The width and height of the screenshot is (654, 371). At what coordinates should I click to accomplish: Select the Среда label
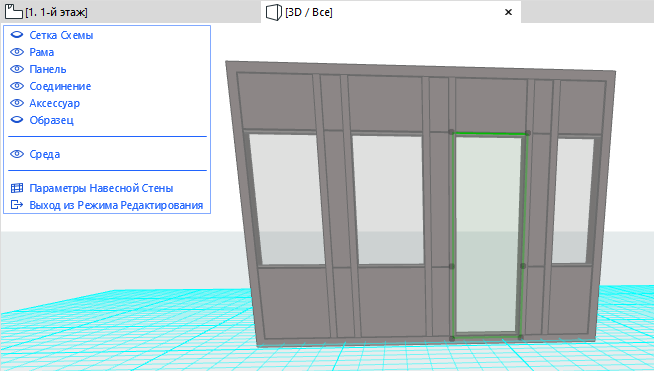45,154
